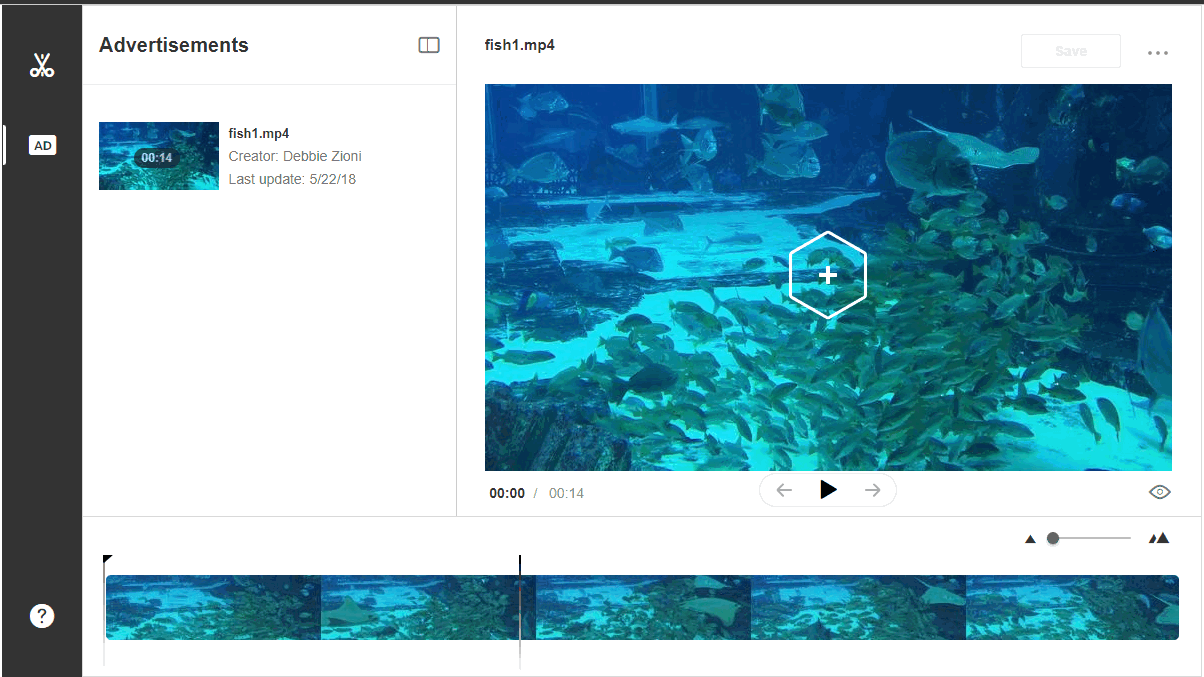Screen dimensions: 1204x677
Task: Open the three-dot more options menu
Action: tap(1158, 53)
